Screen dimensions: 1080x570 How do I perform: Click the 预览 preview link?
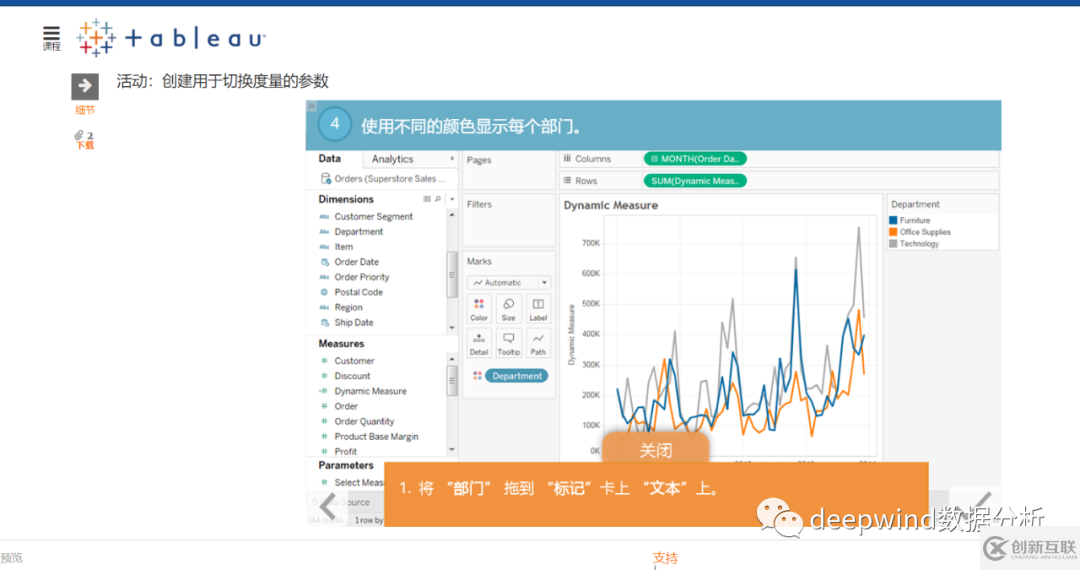tap(12, 558)
